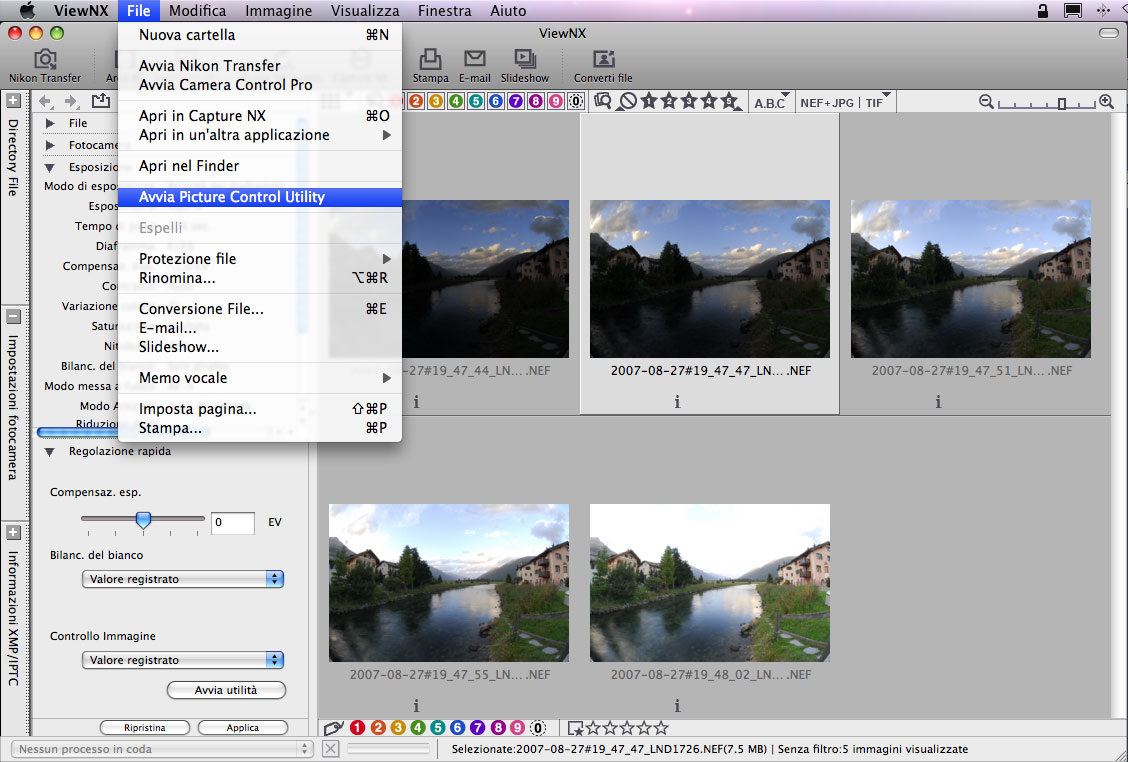Screen dimensions: 1128x762
Task: Expand the Informazioni XMP/IPTC side panel
Action: click(13, 532)
